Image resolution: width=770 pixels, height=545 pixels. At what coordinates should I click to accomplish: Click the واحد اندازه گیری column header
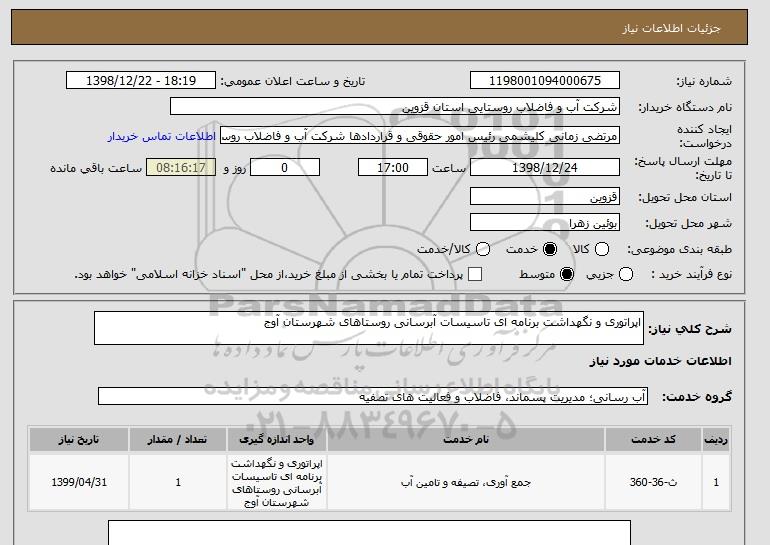(x=276, y=439)
